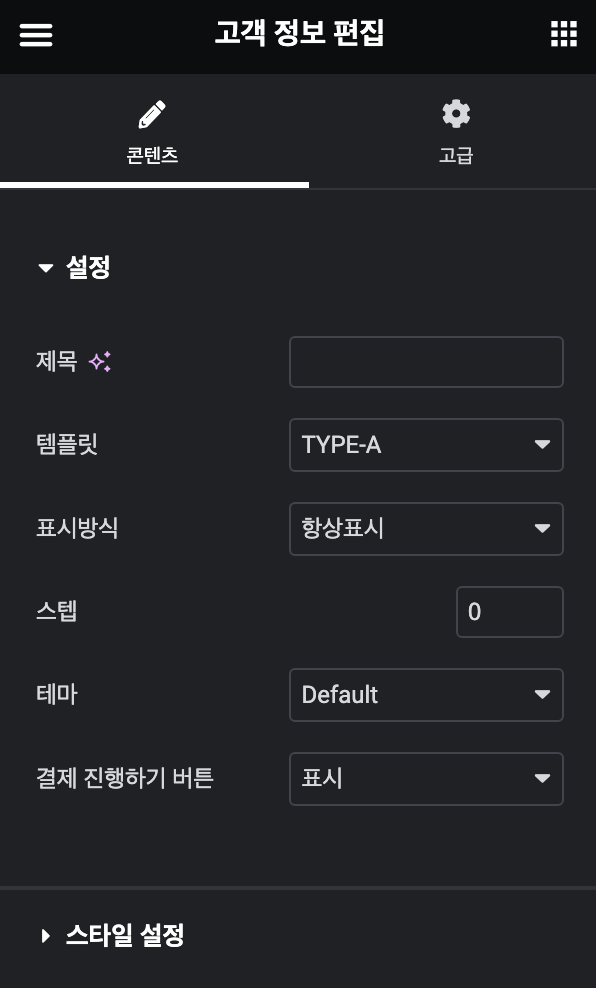Click the 결제 진행하기 버튼 field label
The height and width of the screenshot is (988, 596).
(x=125, y=779)
